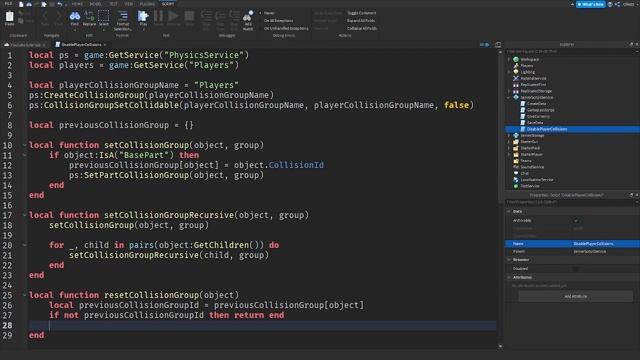Click the Replace tool icon

tap(89, 17)
